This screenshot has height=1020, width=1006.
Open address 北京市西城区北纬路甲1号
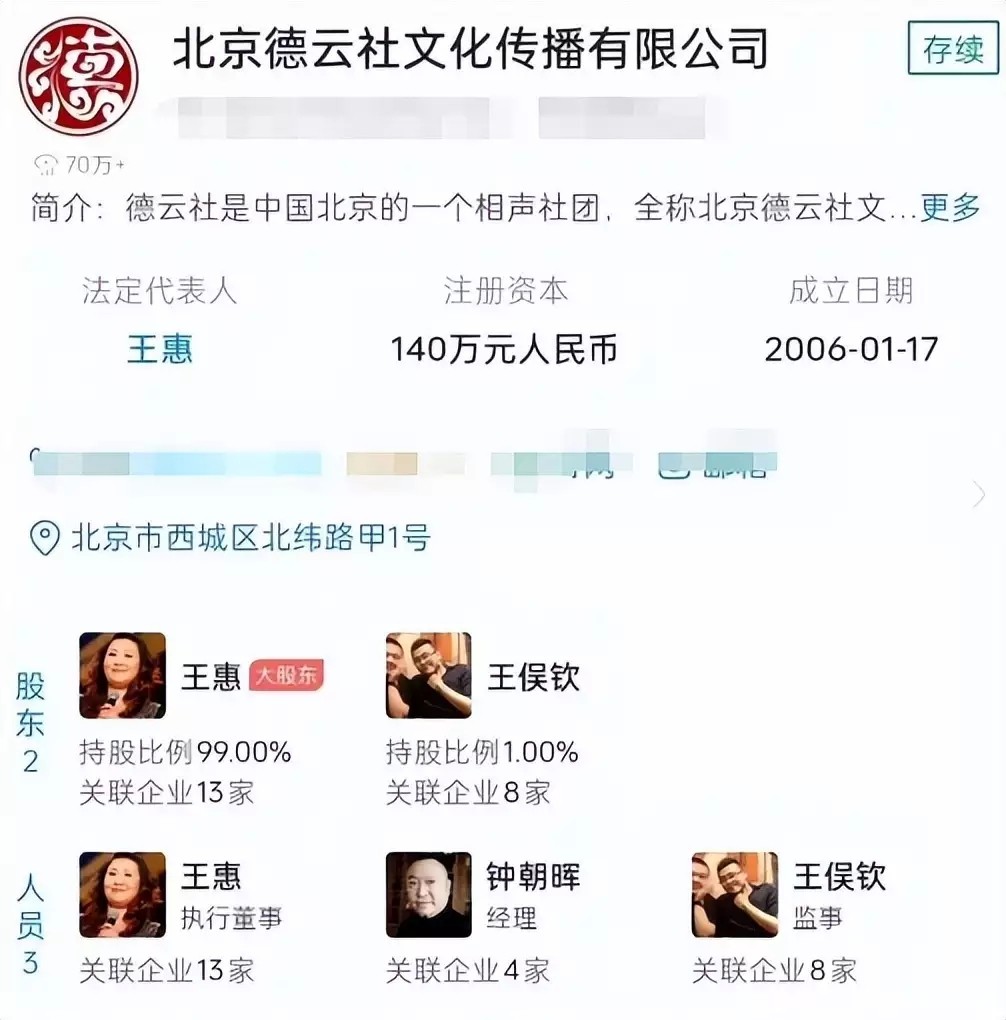(x=251, y=539)
